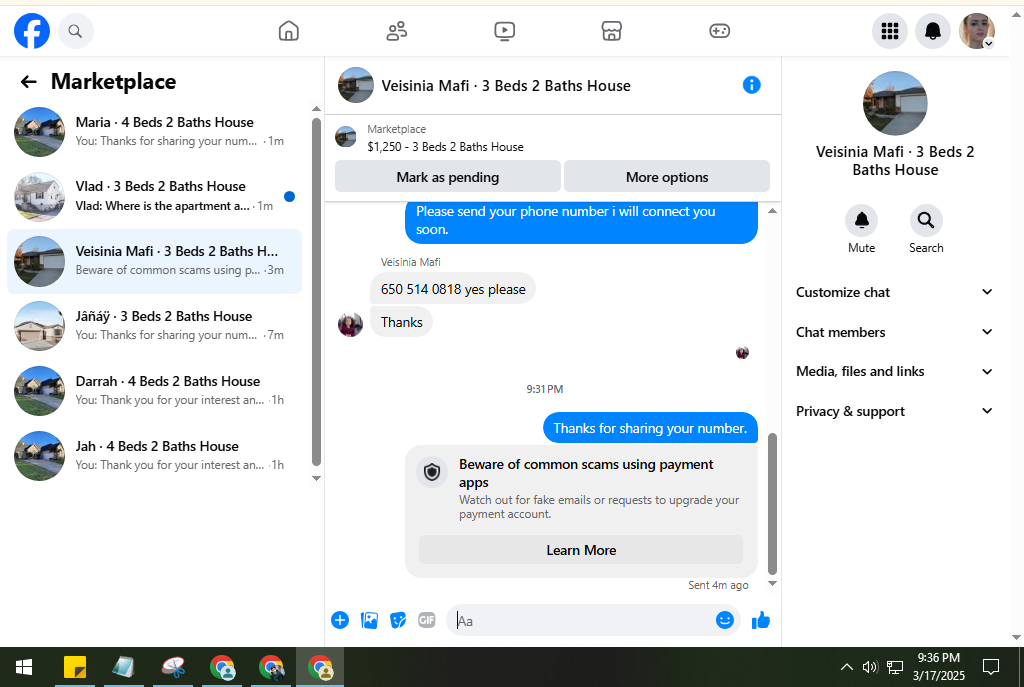Open Maria 4 Beds 2 Baths conversation
Viewport: 1024px width, 687px height.
[x=154, y=132]
